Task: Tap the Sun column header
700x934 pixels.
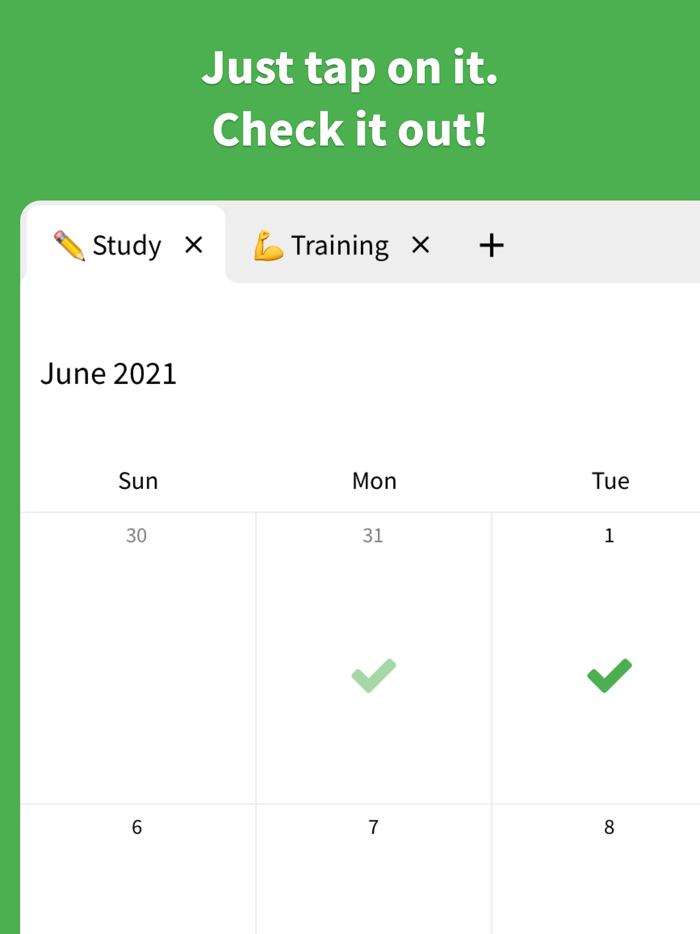Action: [x=137, y=480]
